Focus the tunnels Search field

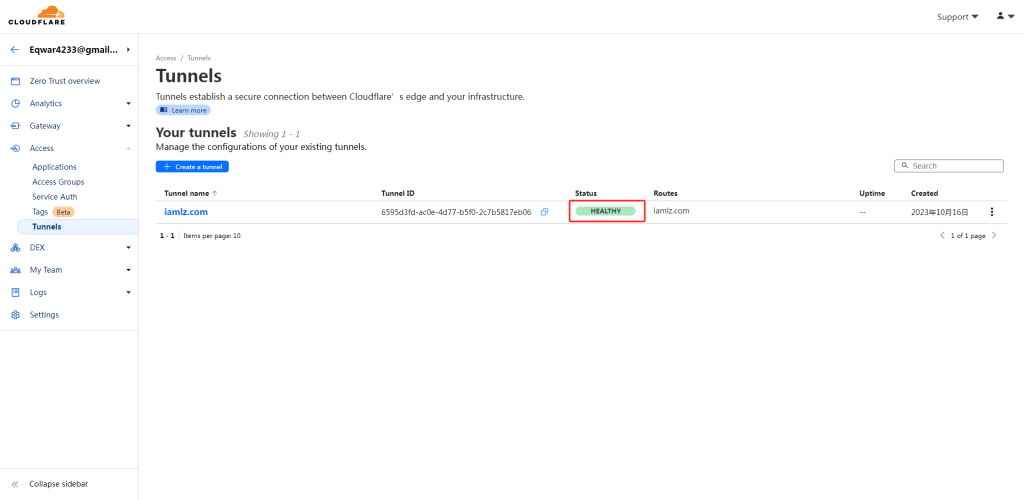(948, 166)
